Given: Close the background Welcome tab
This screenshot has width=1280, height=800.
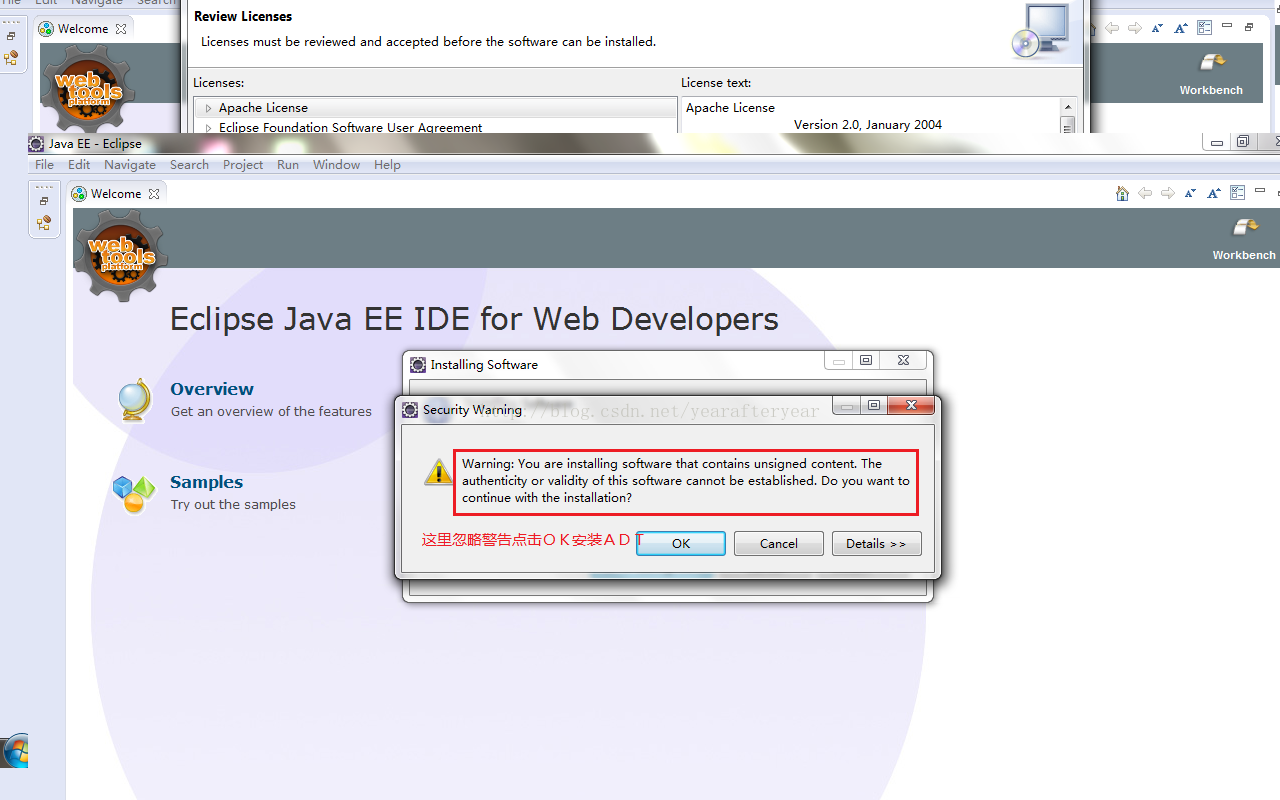Looking at the screenshot, I should point(121,29).
